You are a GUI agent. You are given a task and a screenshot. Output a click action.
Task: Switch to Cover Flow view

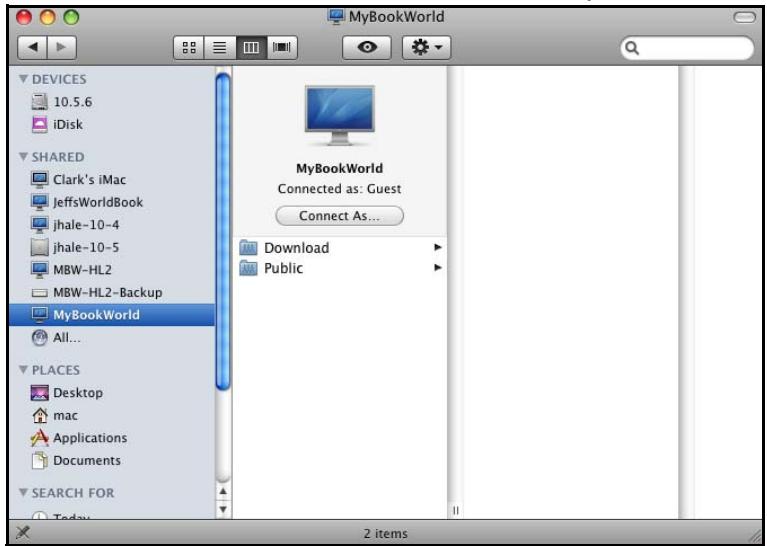click(282, 47)
